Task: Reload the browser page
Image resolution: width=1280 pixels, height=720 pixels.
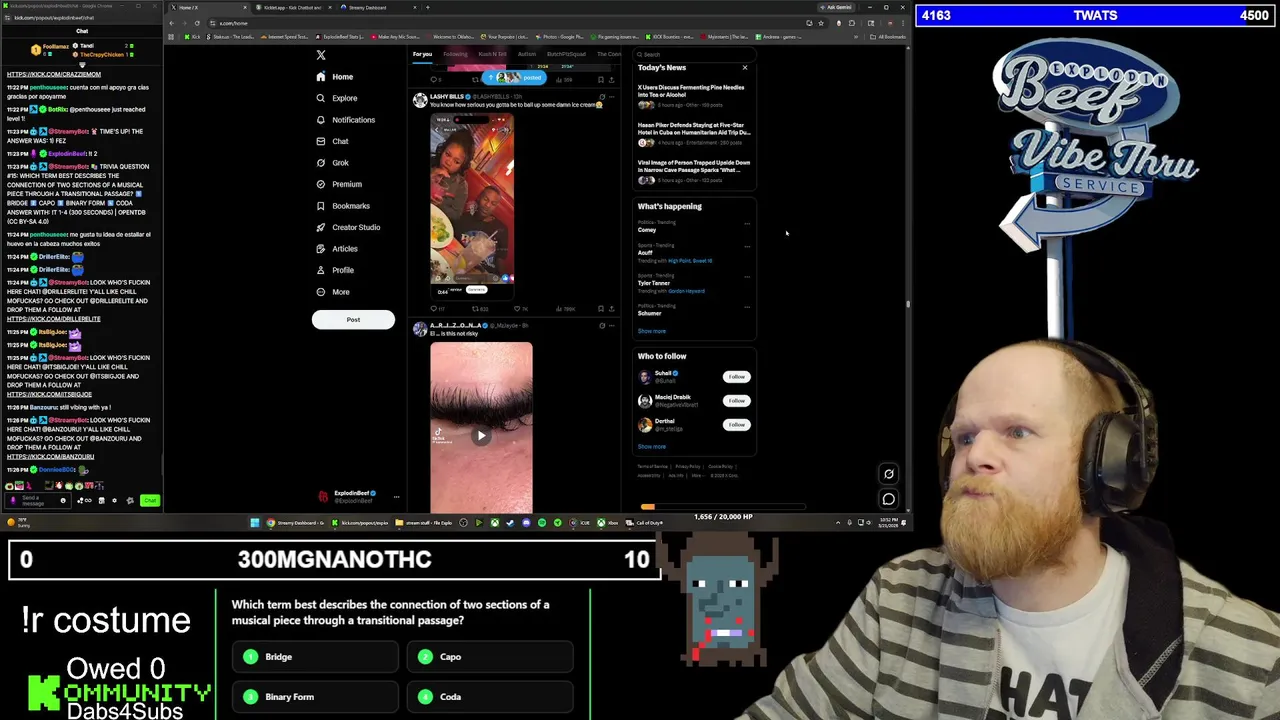Action: [197, 23]
